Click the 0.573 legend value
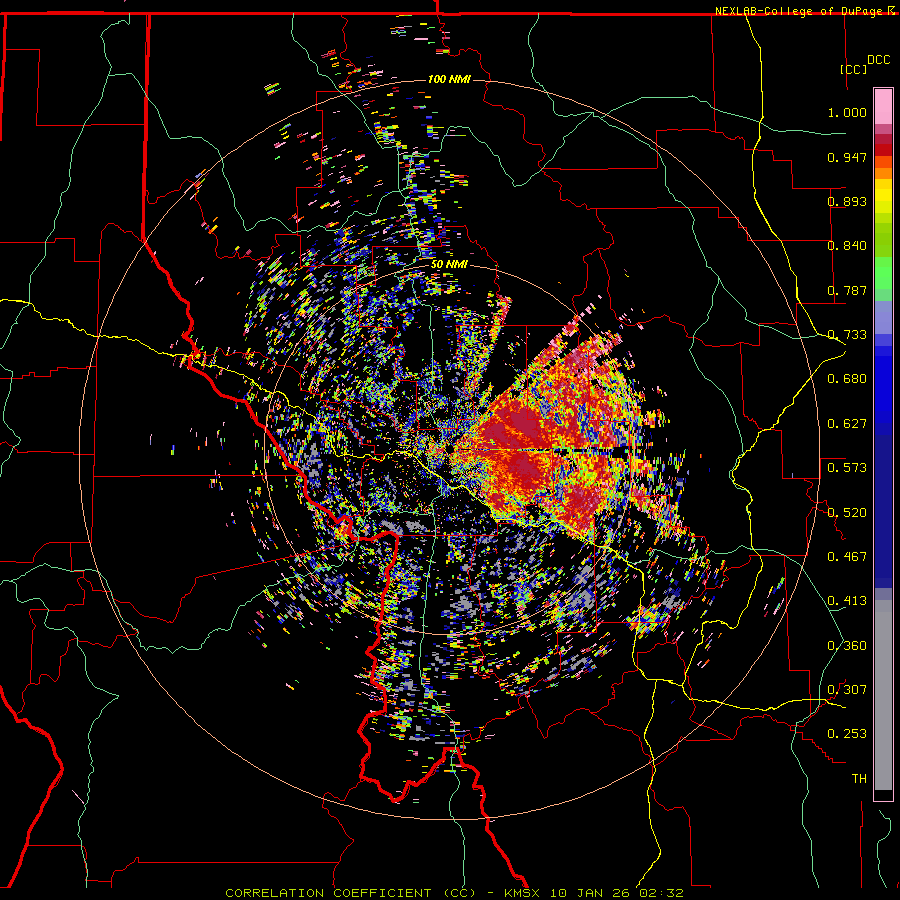900x900 pixels. 847,468
